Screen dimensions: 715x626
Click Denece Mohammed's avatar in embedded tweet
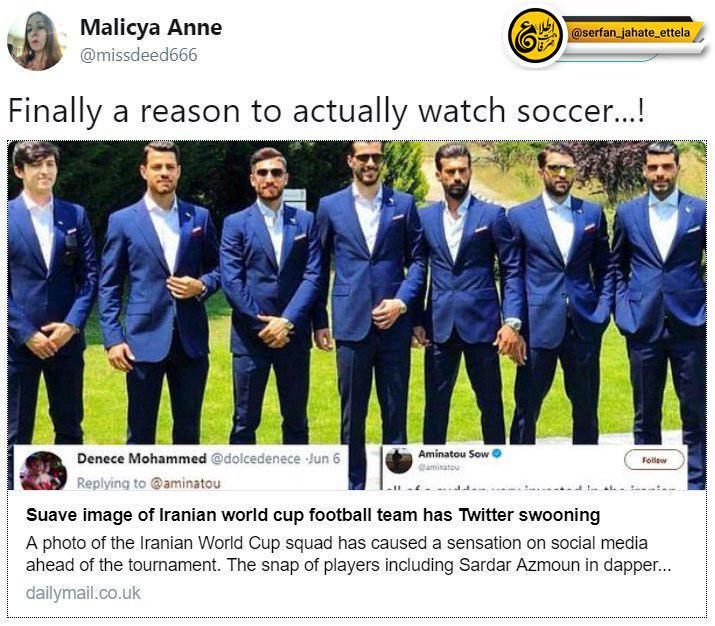click(x=43, y=471)
